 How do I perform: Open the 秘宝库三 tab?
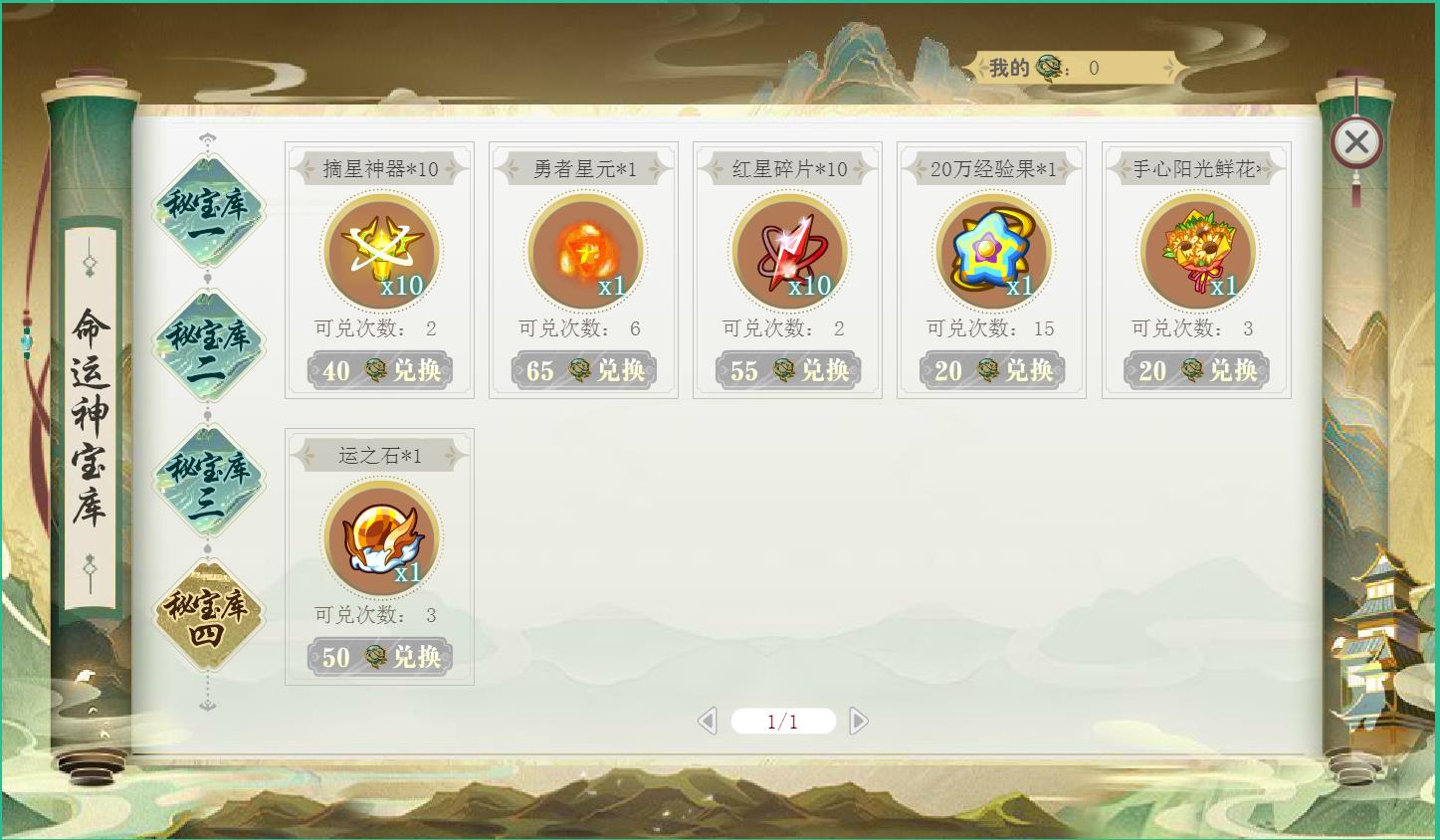click(x=207, y=481)
